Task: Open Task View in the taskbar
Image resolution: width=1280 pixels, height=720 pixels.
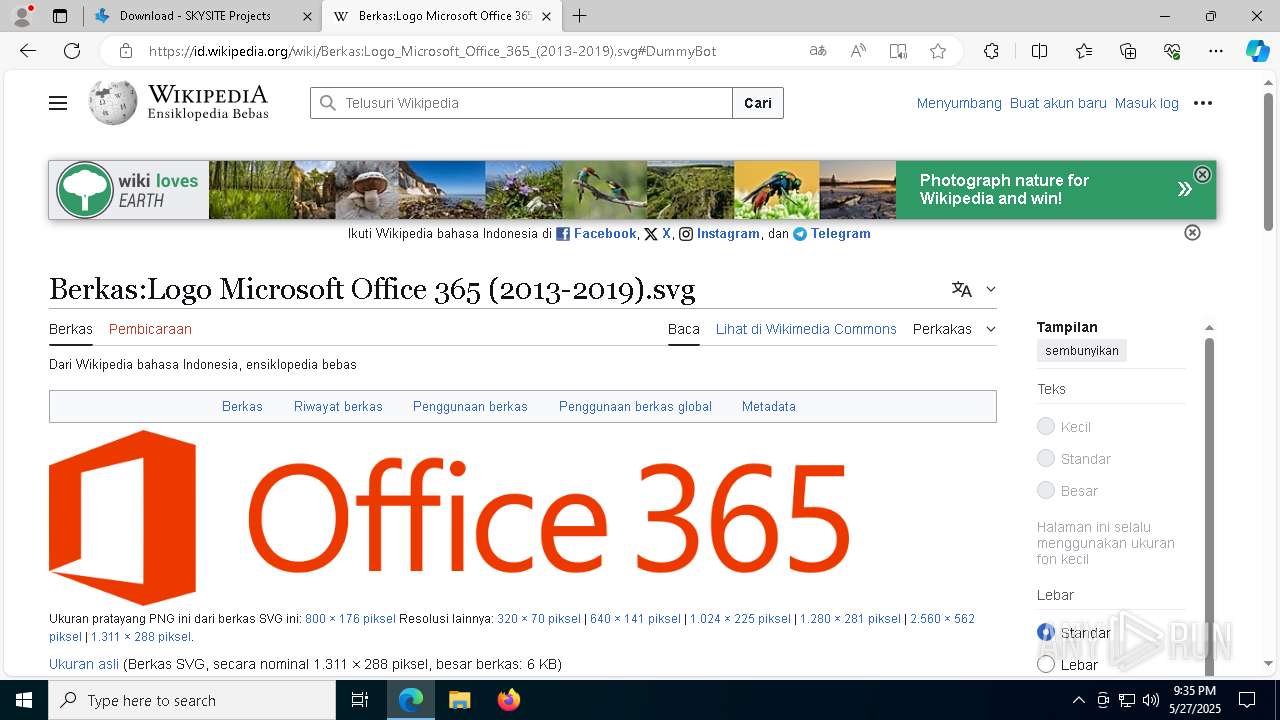Action: [x=360, y=700]
